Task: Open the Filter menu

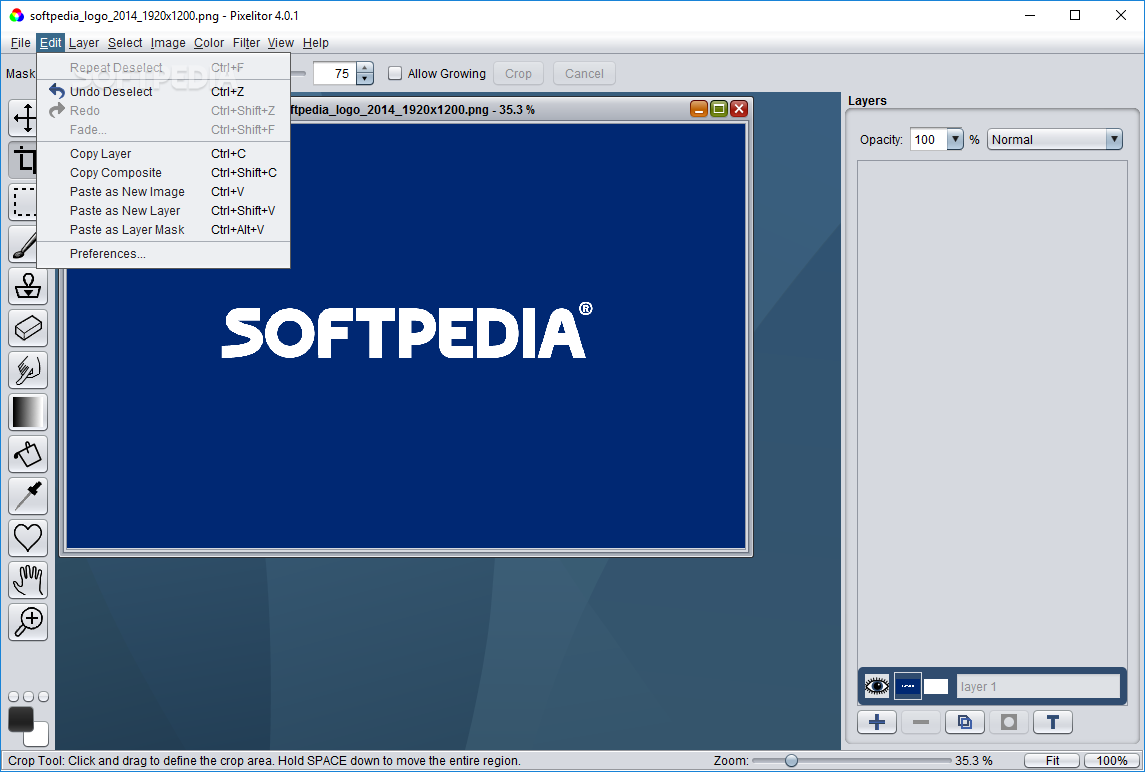Action: click(246, 43)
